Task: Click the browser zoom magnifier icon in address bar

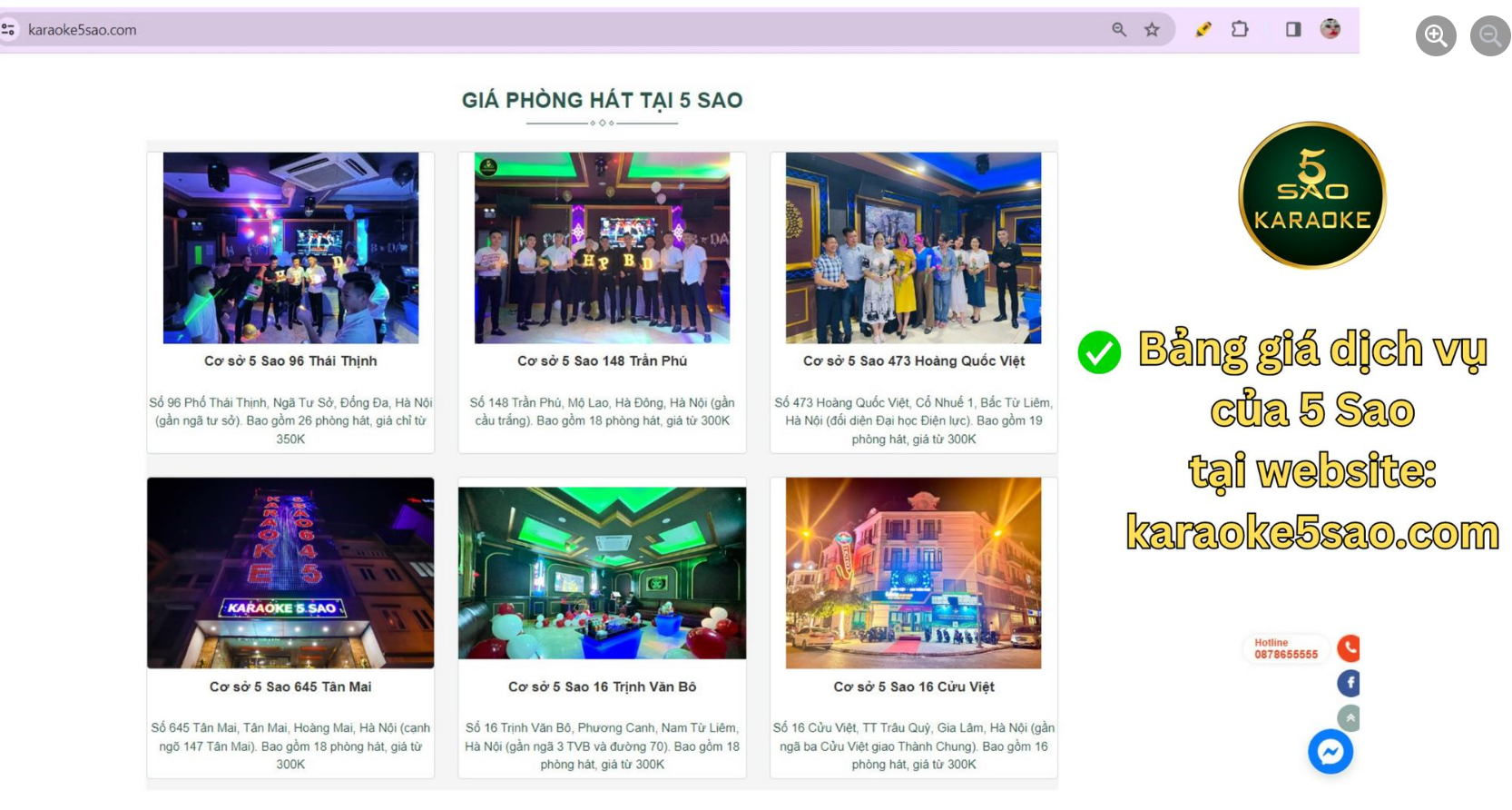Action: [x=1119, y=29]
